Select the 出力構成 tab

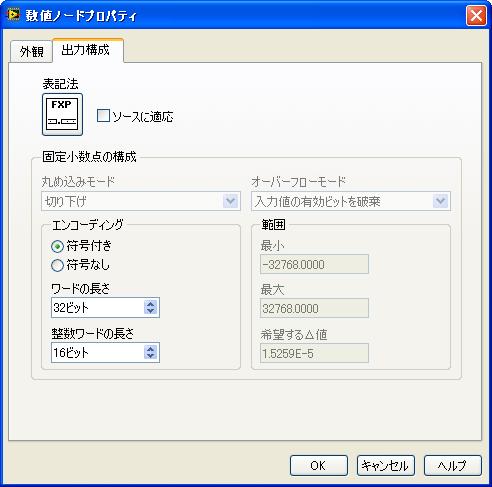(88, 50)
